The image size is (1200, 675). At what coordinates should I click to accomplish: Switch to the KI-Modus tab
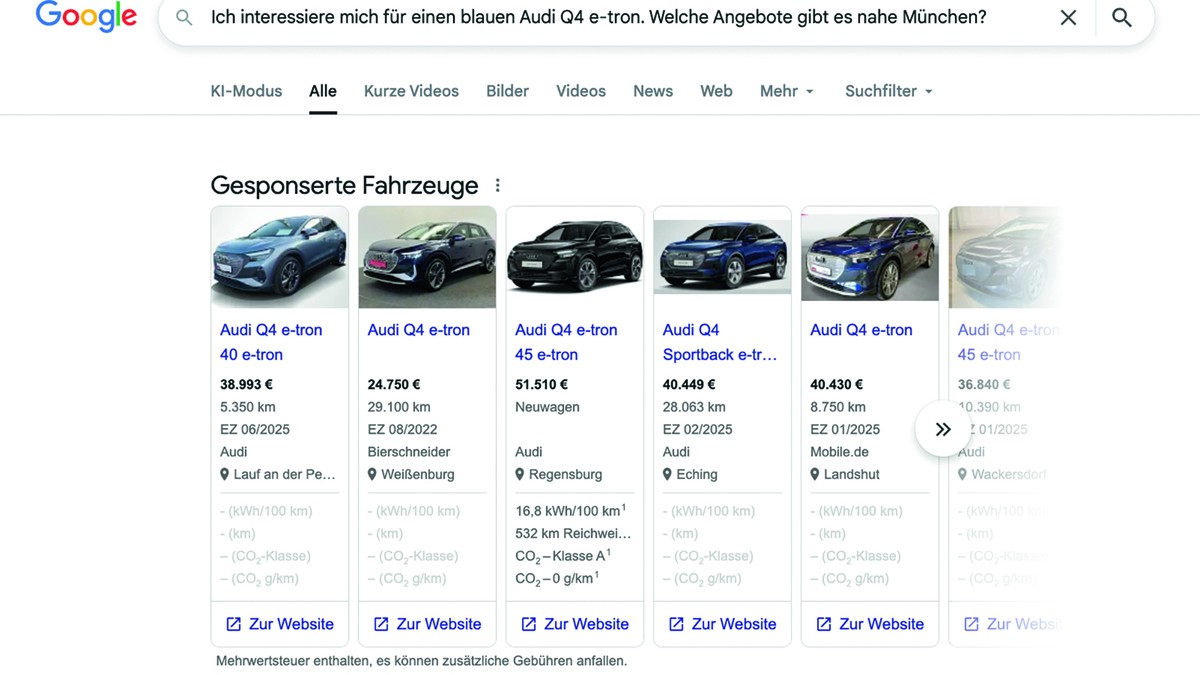click(246, 91)
